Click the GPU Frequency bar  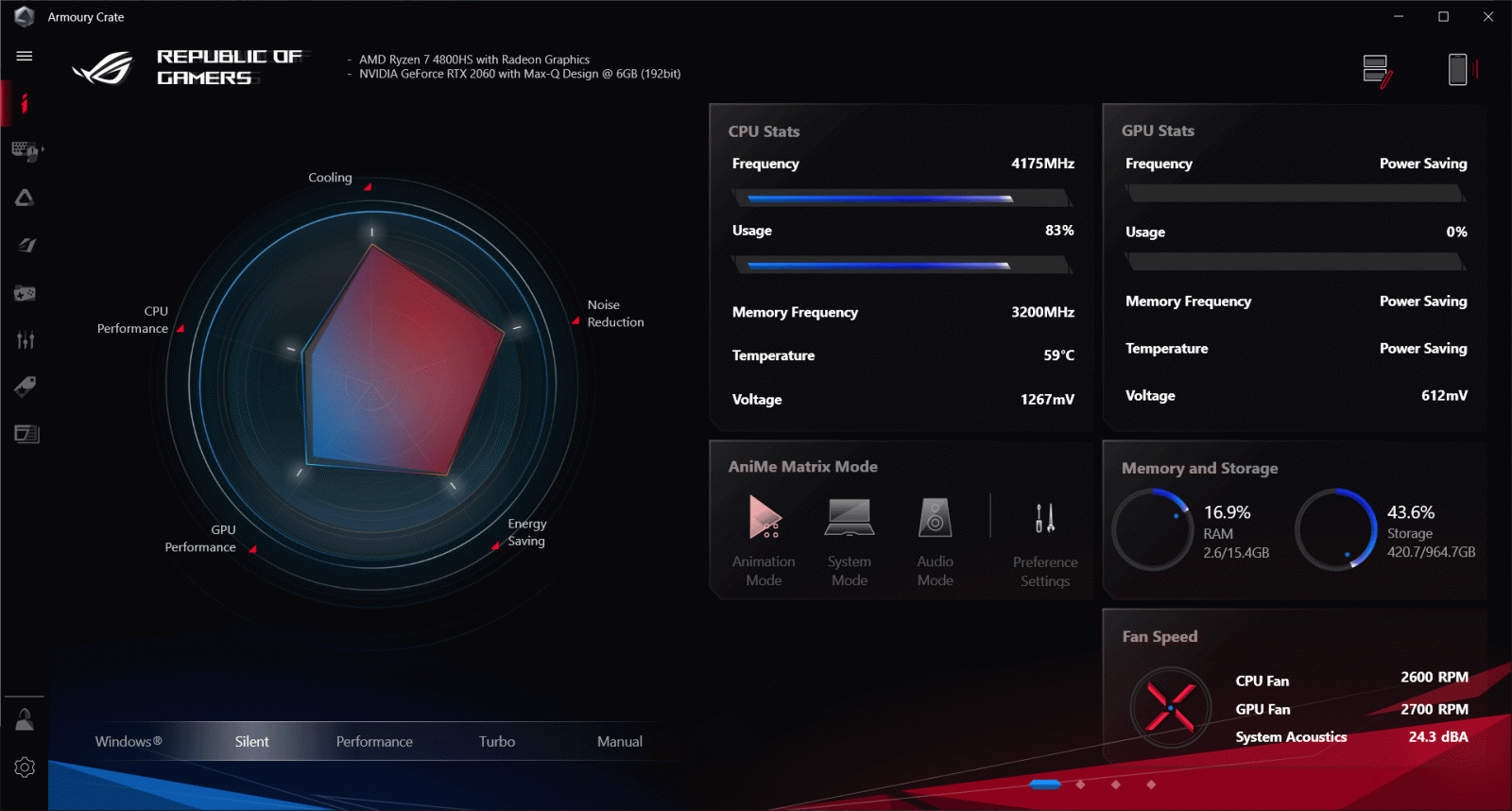tap(1296, 194)
